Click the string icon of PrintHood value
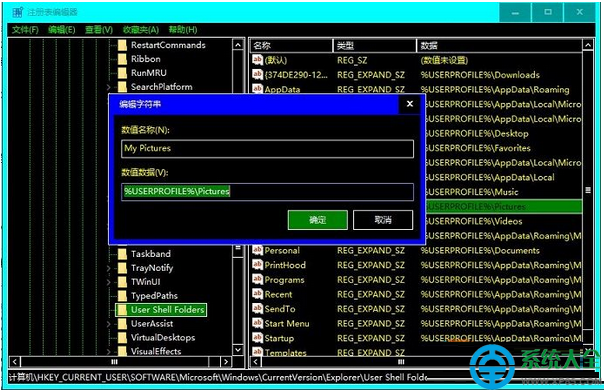Viewport: 604px width, 392px height. pyautogui.click(x=257, y=265)
